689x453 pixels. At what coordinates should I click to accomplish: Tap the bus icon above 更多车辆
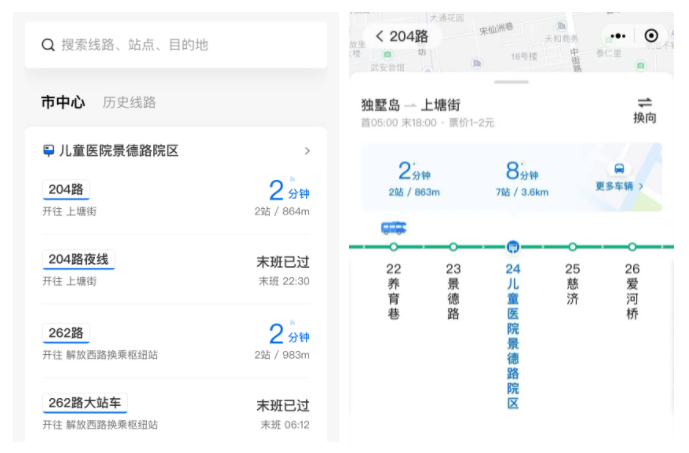[619, 168]
